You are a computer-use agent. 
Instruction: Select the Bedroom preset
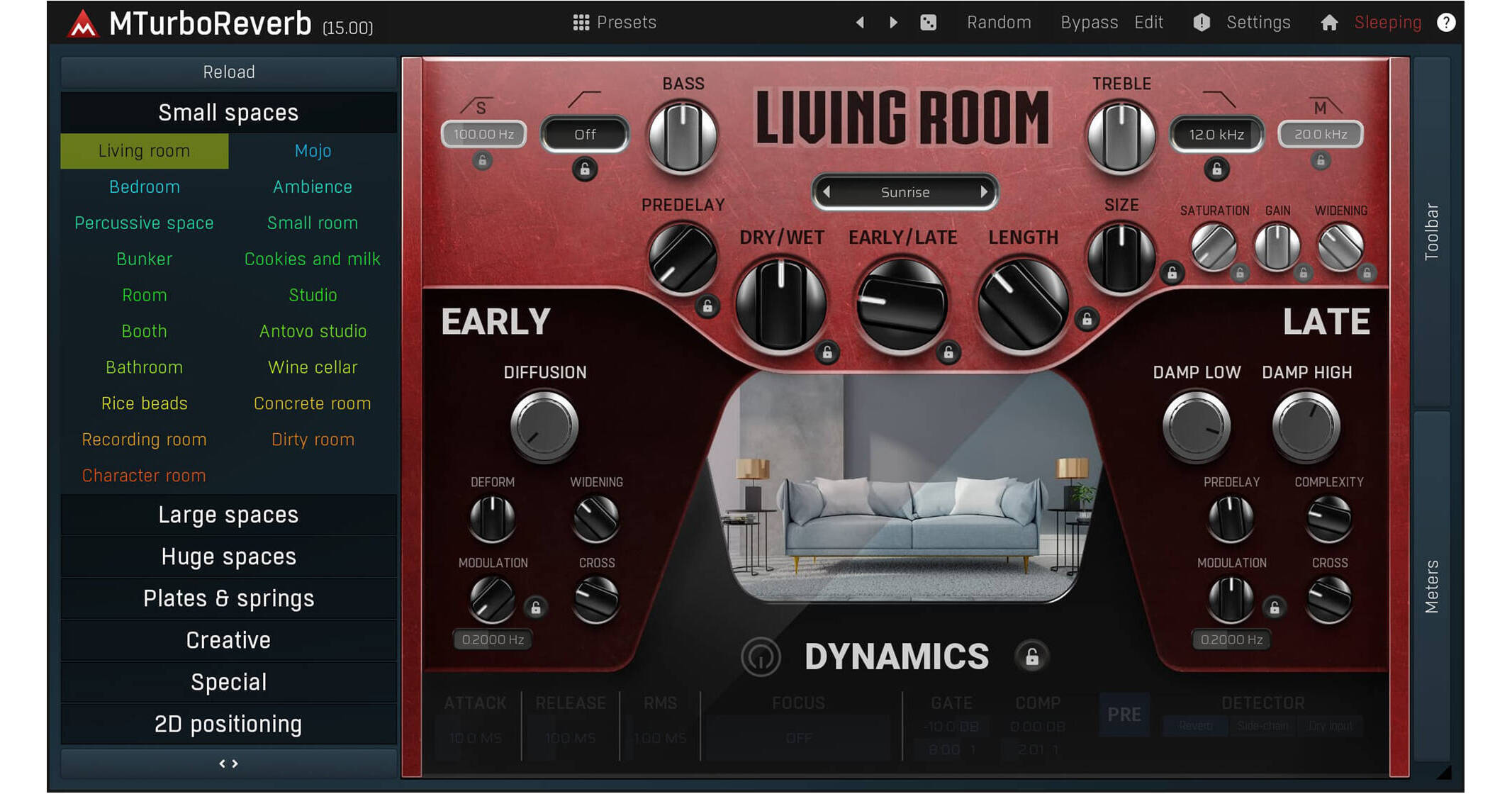tap(145, 186)
